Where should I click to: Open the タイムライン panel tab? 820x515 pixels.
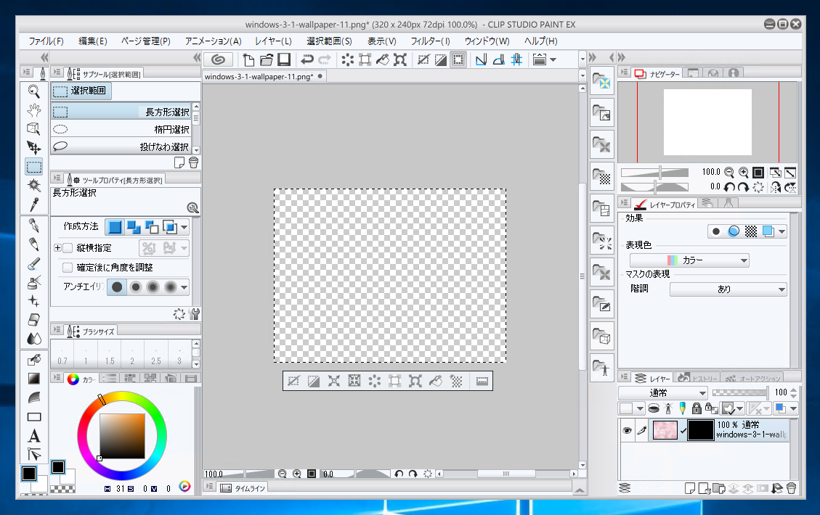(243, 488)
